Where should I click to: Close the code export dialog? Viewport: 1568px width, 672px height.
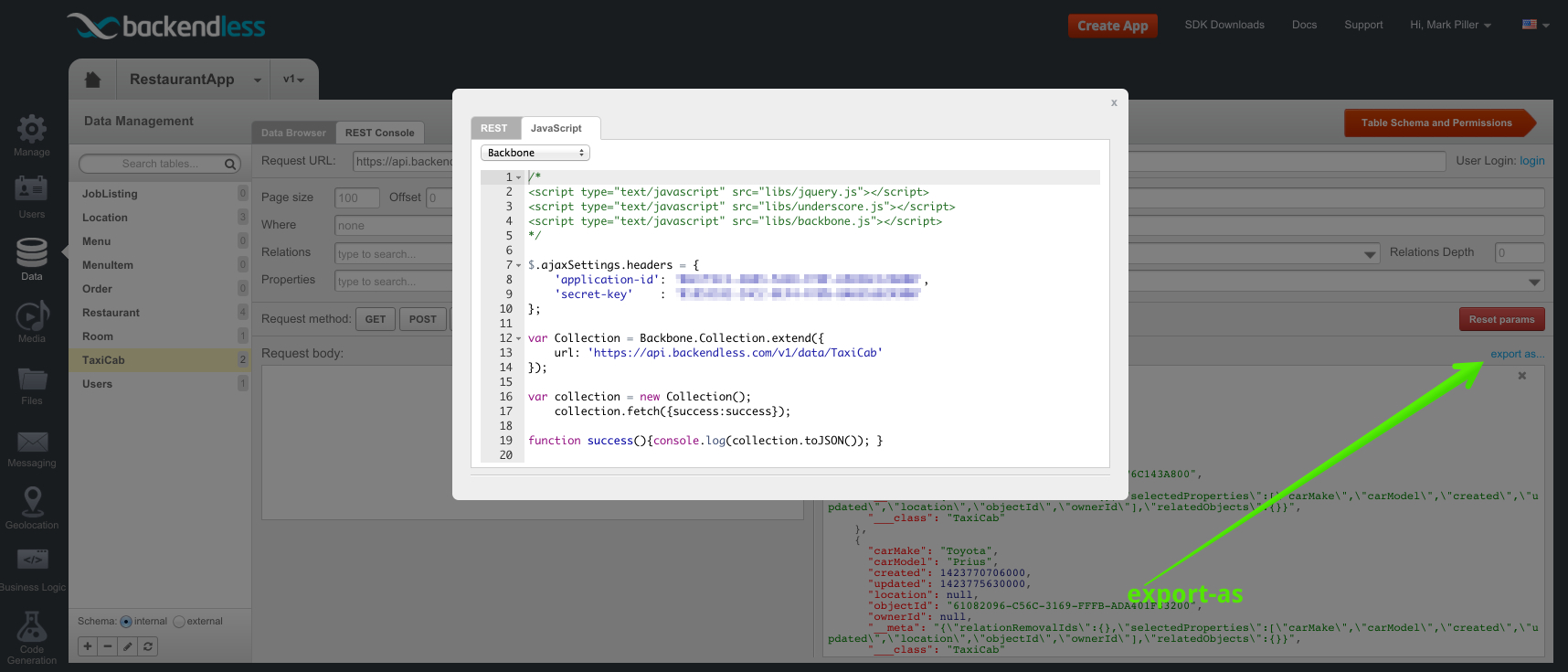[1114, 102]
